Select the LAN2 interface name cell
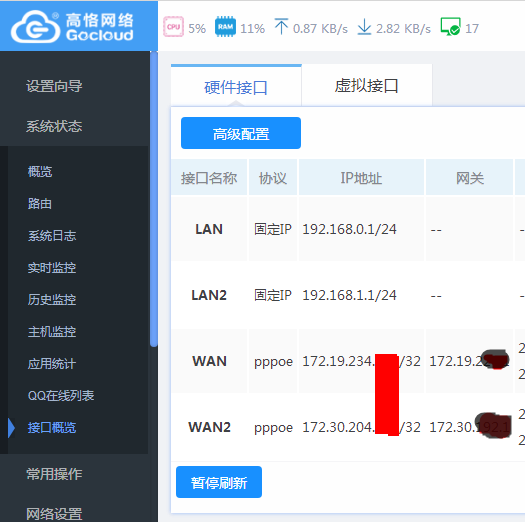This screenshot has height=522, width=525. 209,295
